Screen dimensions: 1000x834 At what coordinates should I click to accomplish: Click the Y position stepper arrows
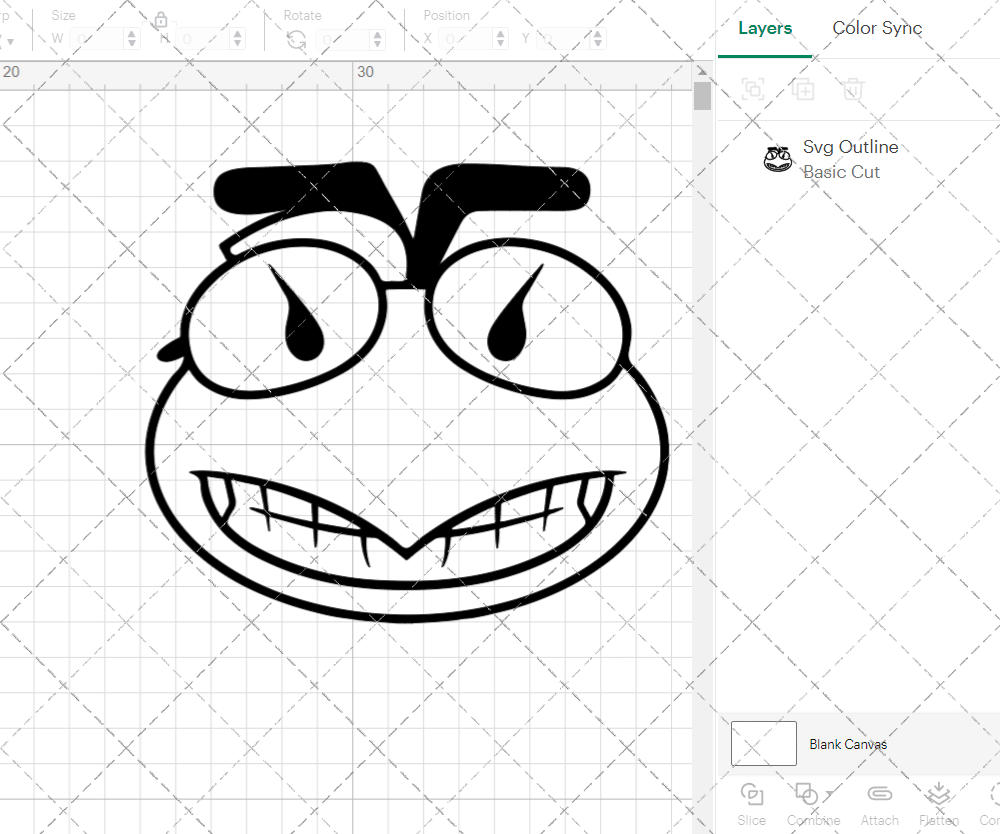pos(597,39)
